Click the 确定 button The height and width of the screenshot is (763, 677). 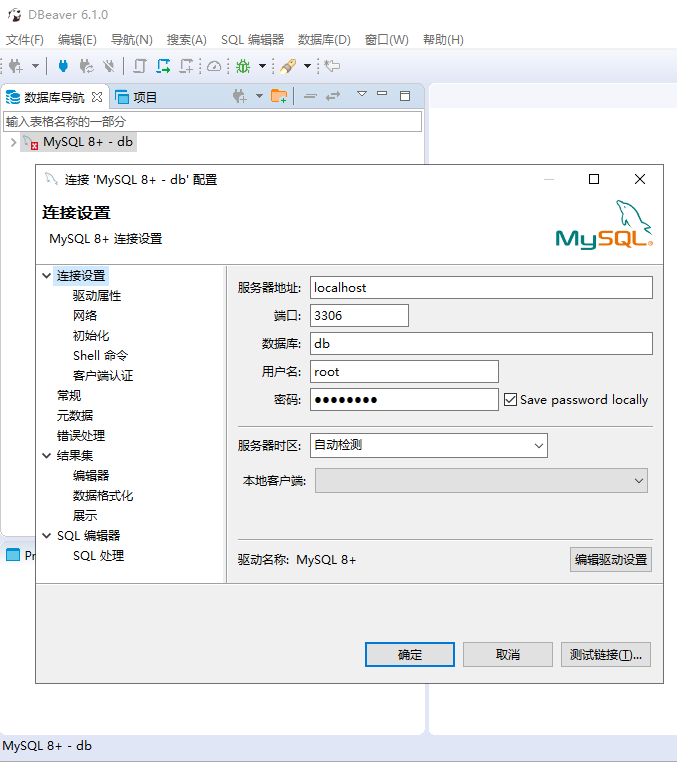(x=410, y=654)
